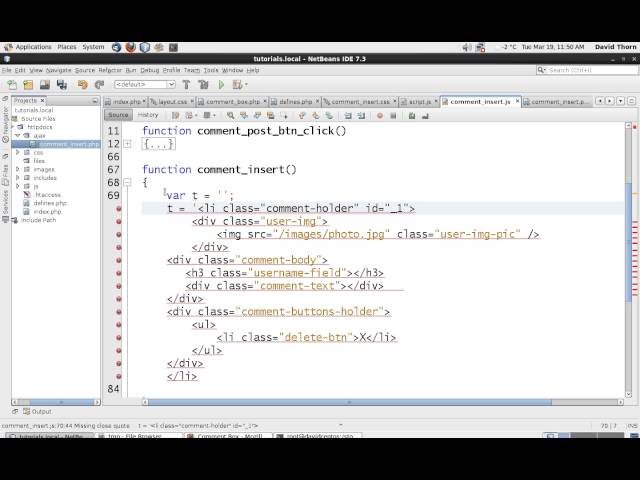Toggle the Navigator side panel tab
This screenshot has width=640, height=480.
click(5, 124)
